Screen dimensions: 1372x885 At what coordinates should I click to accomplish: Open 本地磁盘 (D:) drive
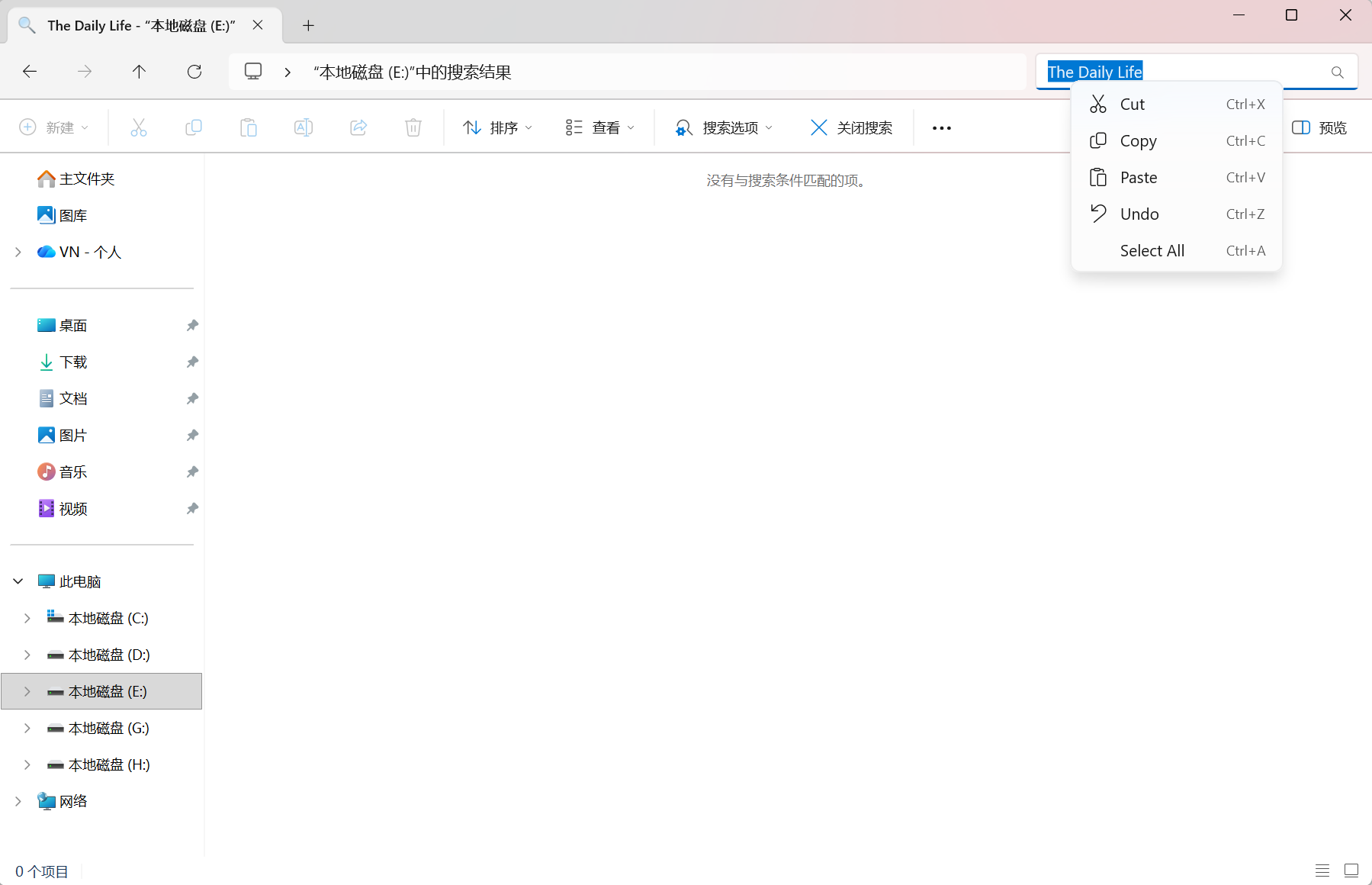point(98,655)
